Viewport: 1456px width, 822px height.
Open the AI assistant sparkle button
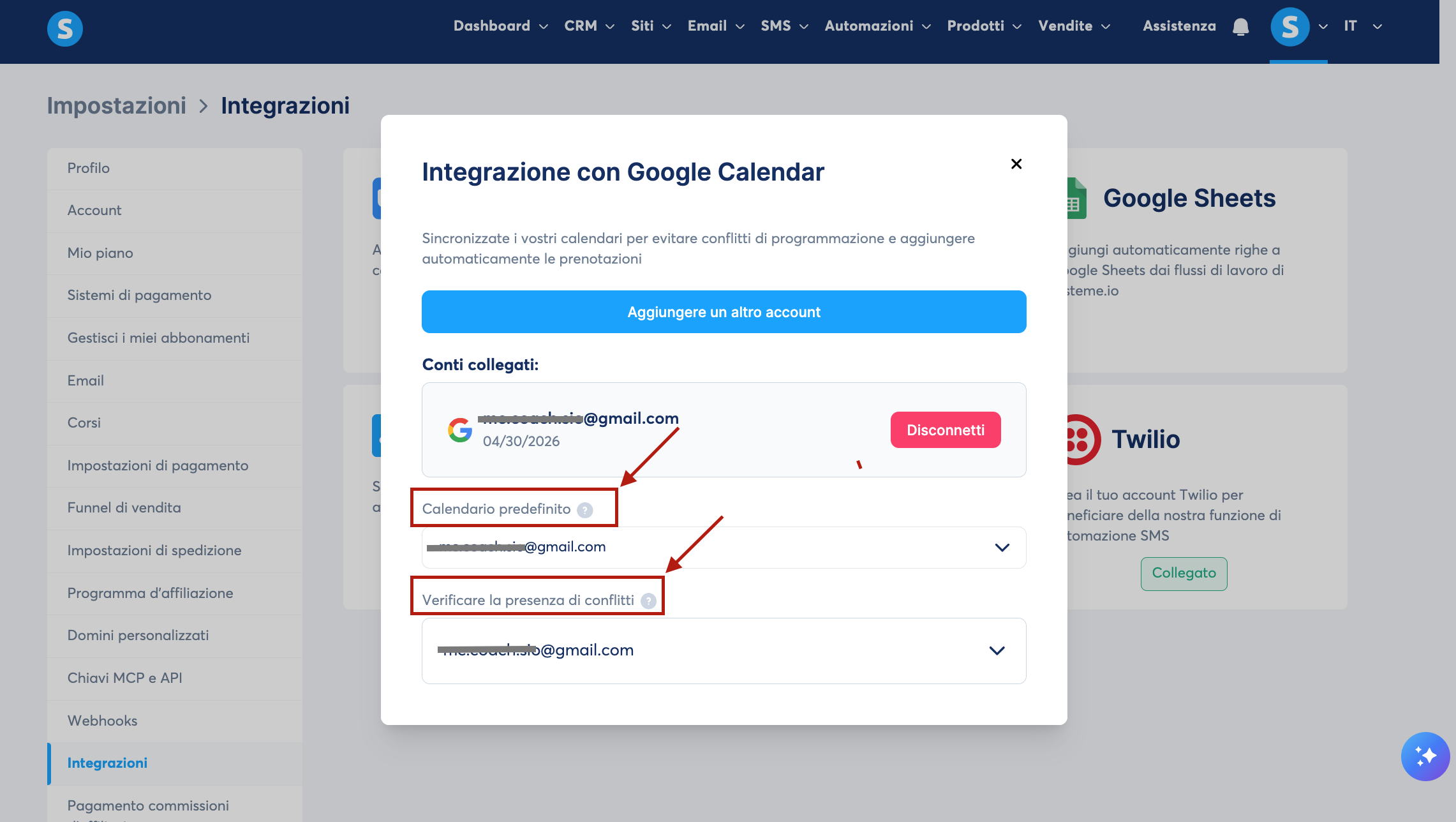1425,756
